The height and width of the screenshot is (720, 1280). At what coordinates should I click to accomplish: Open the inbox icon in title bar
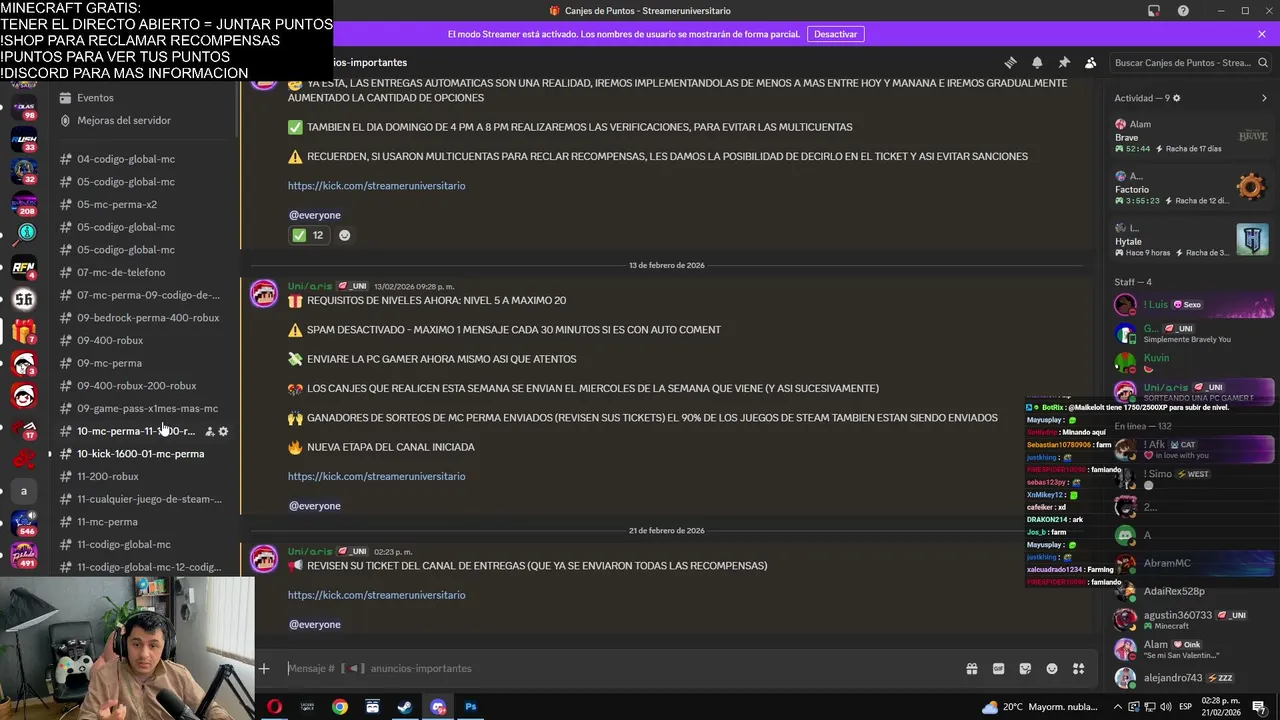point(1154,11)
